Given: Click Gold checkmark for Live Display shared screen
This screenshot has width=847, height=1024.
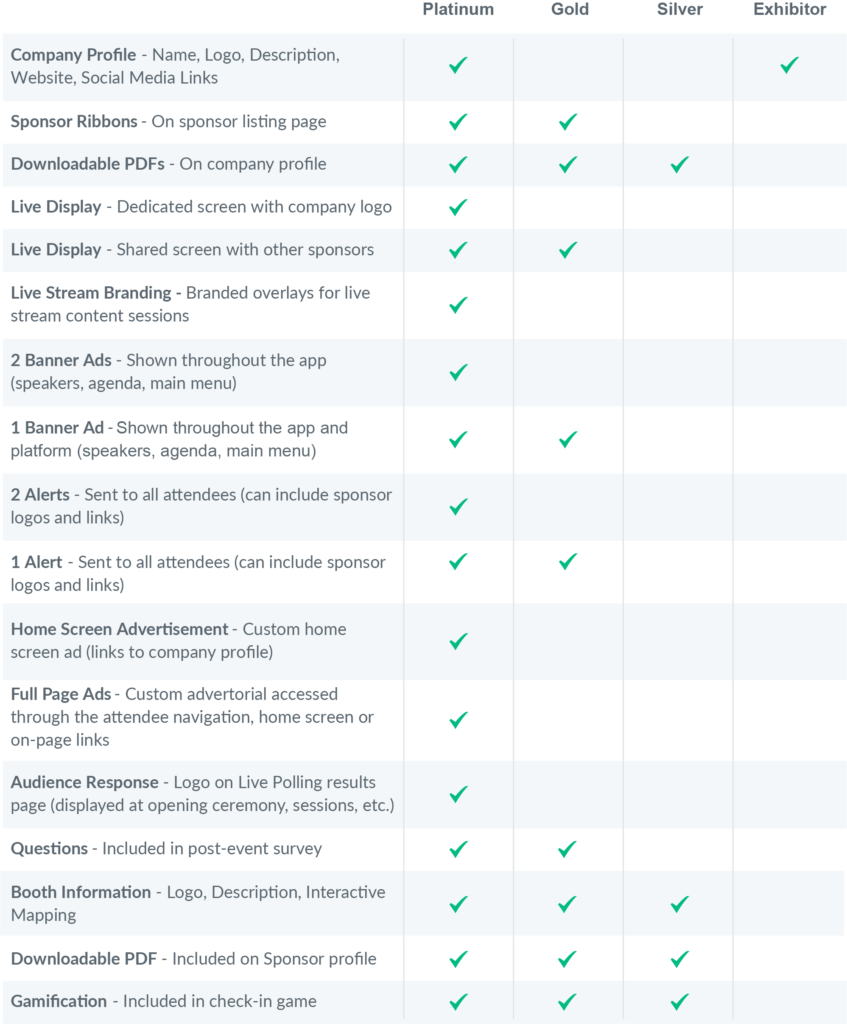Looking at the screenshot, I should click(568, 249).
